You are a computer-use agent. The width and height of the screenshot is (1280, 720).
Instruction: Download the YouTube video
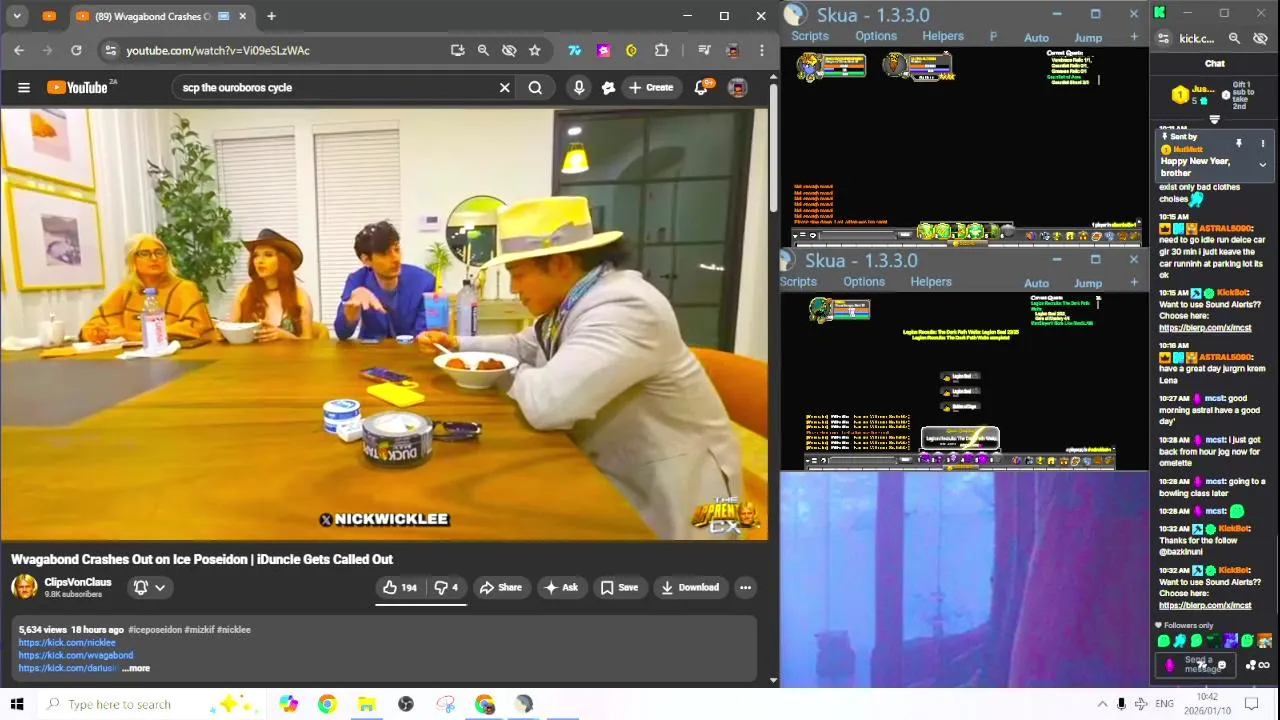coord(690,587)
